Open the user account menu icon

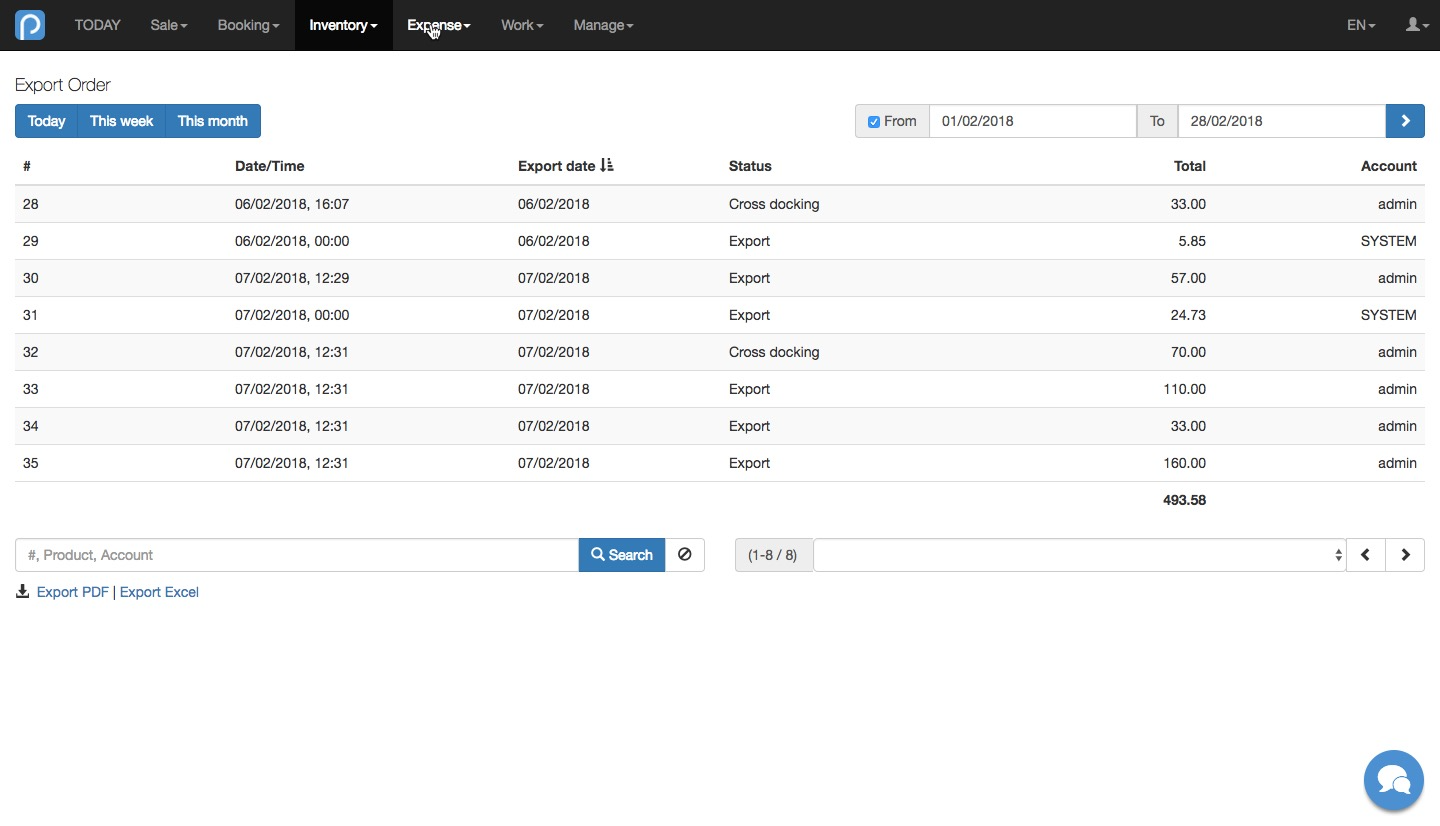pos(1417,25)
